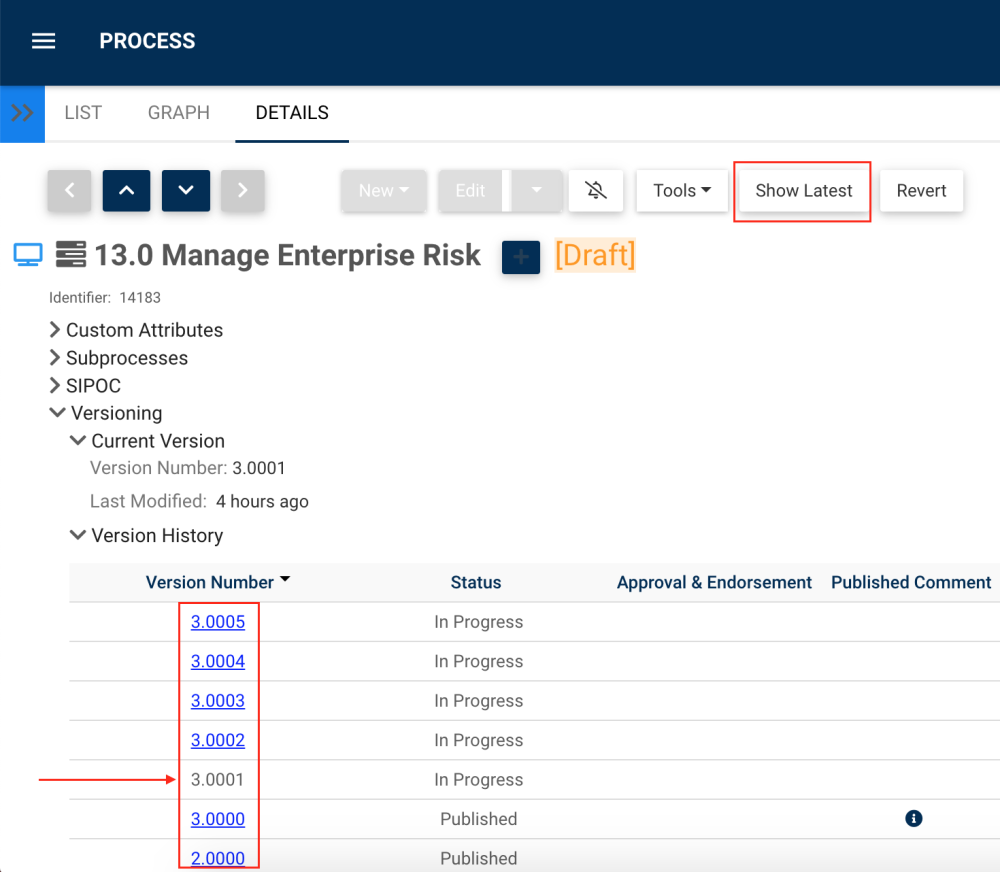
Task: Click the monitor icon before process title
Action: click(27, 255)
